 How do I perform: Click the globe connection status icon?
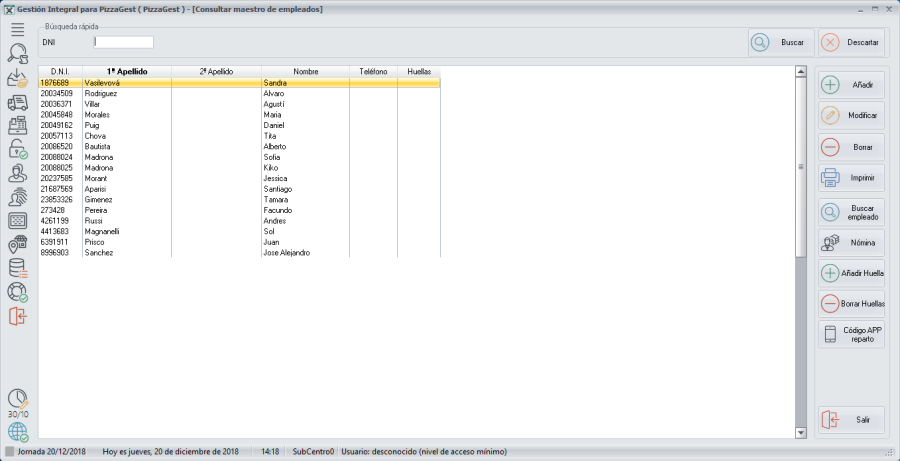(x=17, y=432)
